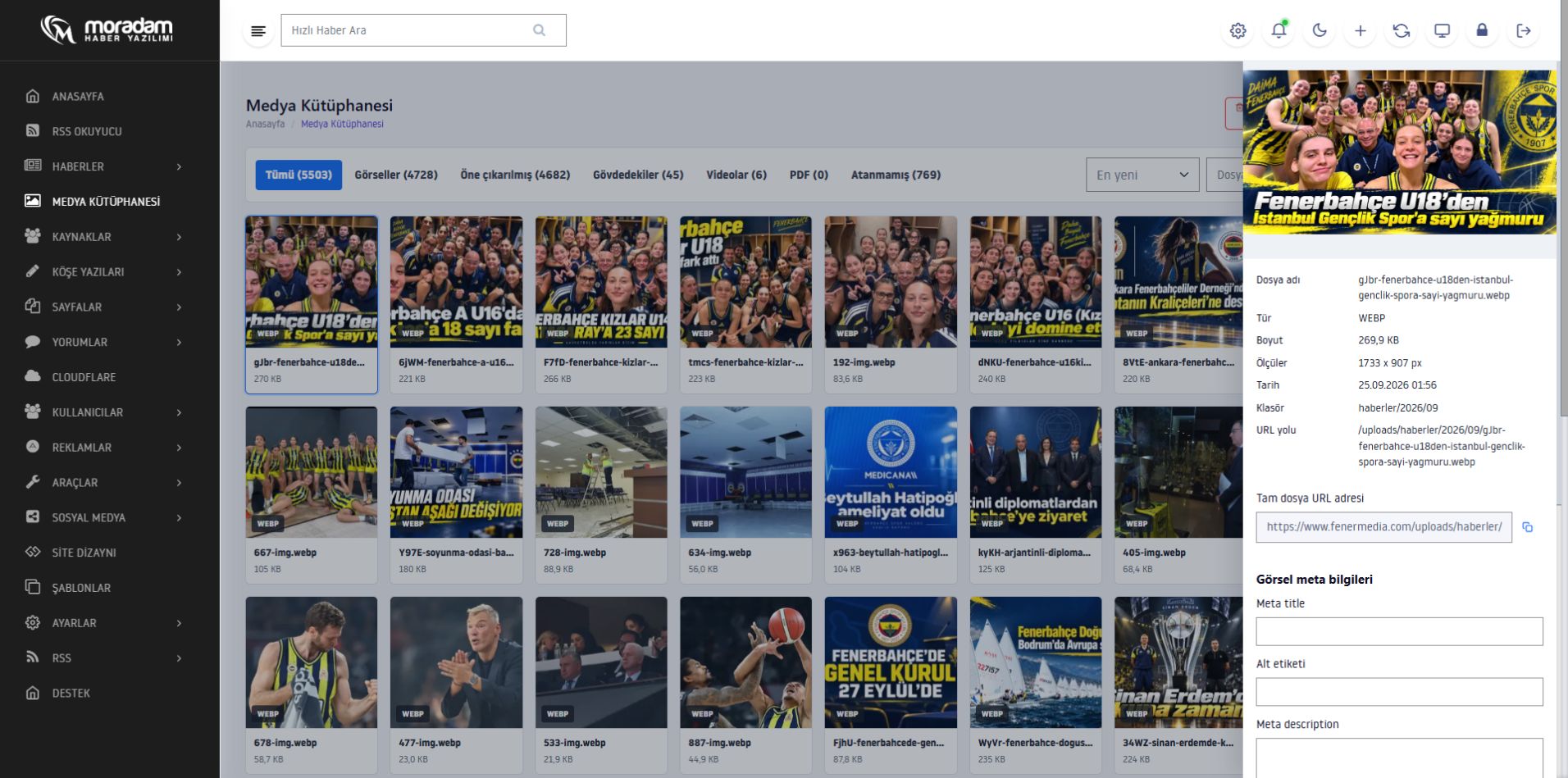Image resolution: width=1568 pixels, height=778 pixels.
Task: Click the Anasayfa home icon in sidebar
Action: pyautogui.click(x=33, y=96)
